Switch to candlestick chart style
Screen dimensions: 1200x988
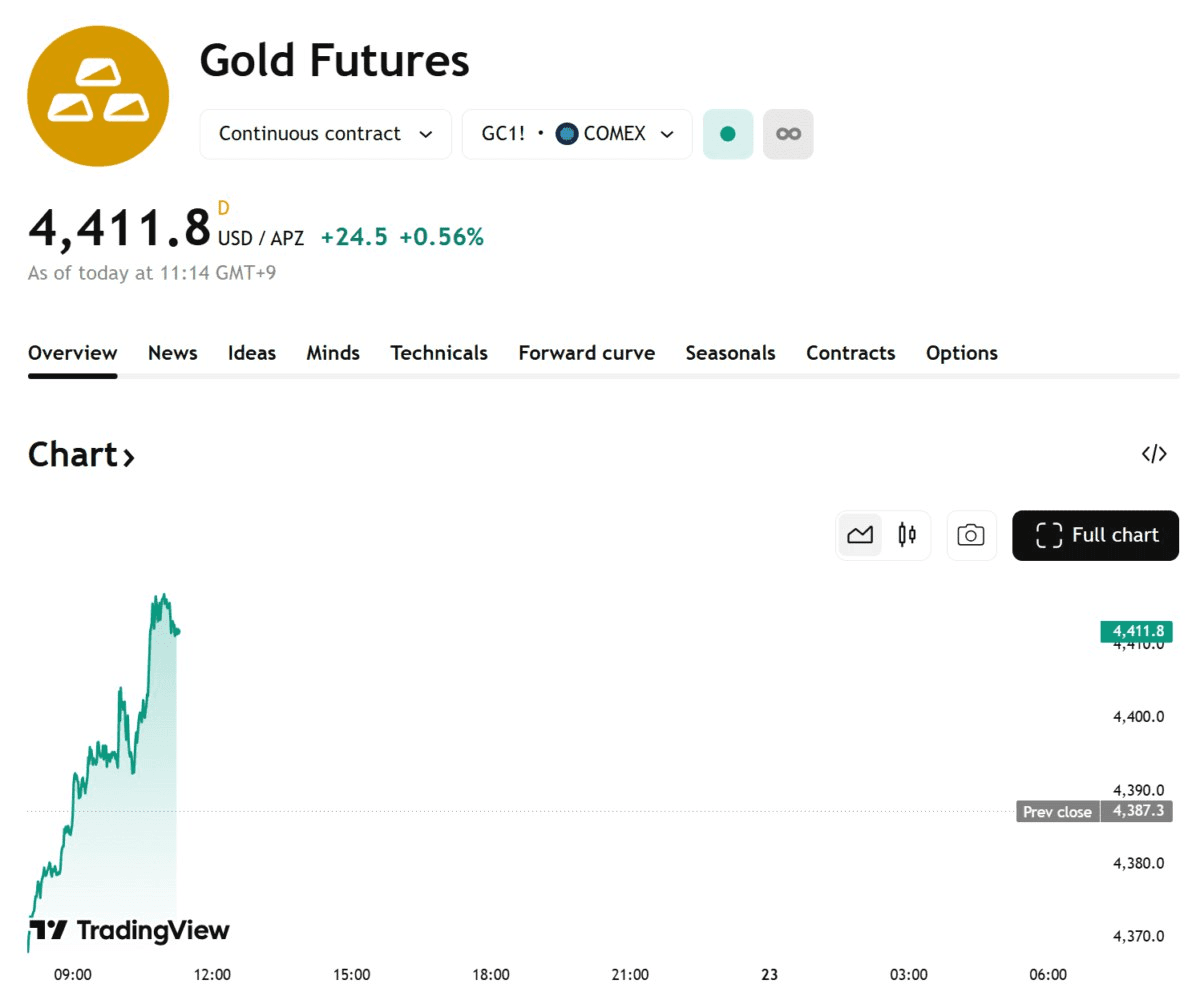[x=907, y=535]
